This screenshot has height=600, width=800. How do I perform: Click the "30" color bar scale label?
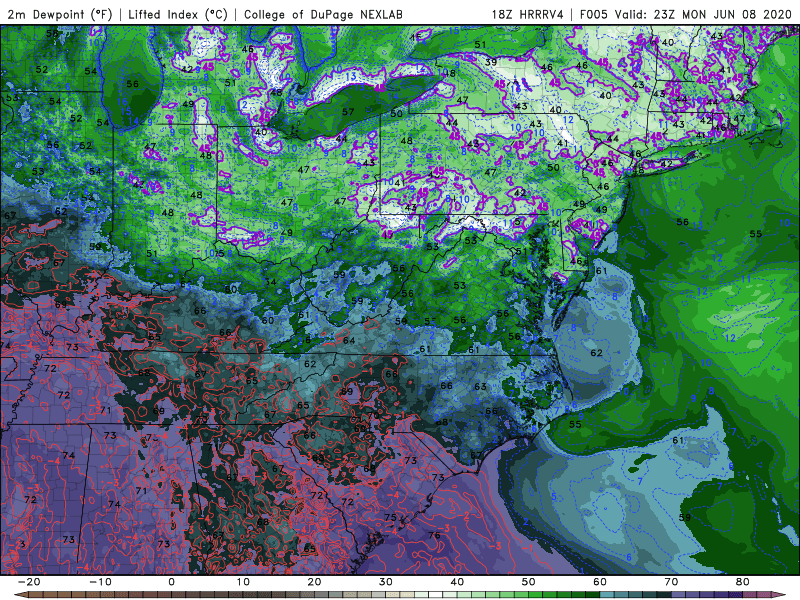coord(386,582)
